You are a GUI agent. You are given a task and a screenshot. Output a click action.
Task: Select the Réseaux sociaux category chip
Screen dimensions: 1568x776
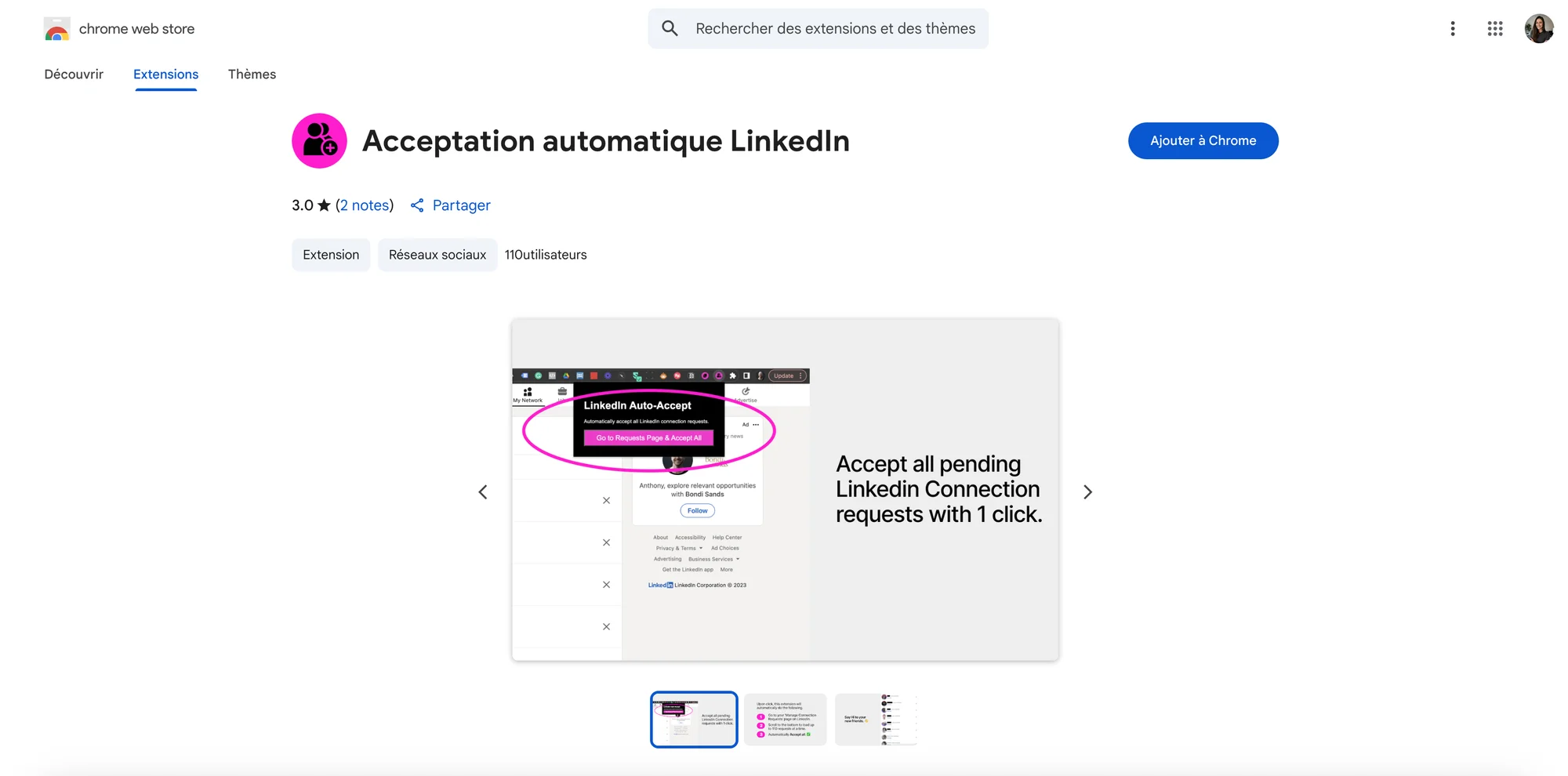coord(437,255)
